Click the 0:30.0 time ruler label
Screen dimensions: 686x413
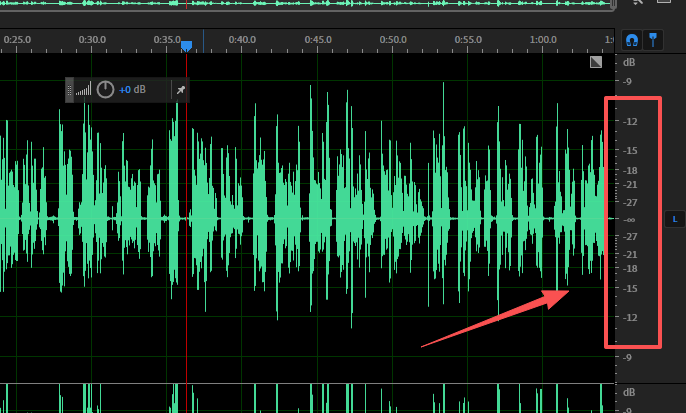tap(92, 39)
